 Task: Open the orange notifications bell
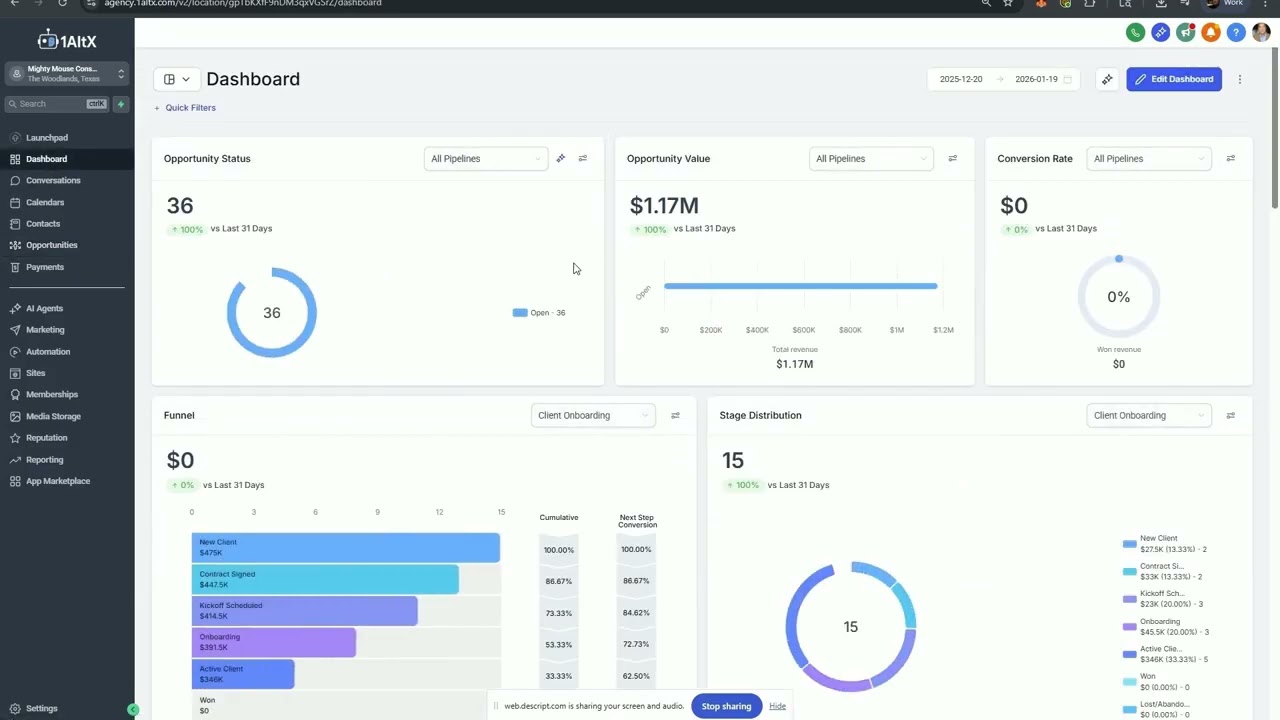pyautogui.click(x=1210, y=33)
